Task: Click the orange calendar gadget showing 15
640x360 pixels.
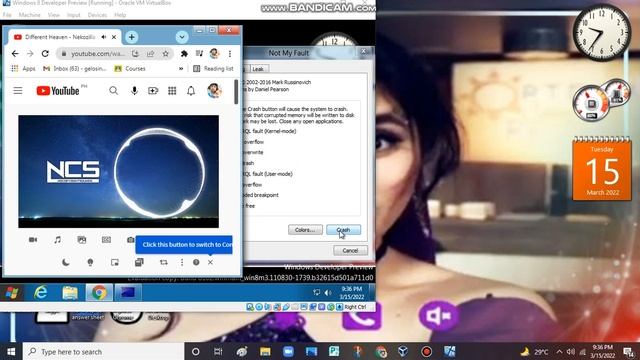Action: pos(602,169)
